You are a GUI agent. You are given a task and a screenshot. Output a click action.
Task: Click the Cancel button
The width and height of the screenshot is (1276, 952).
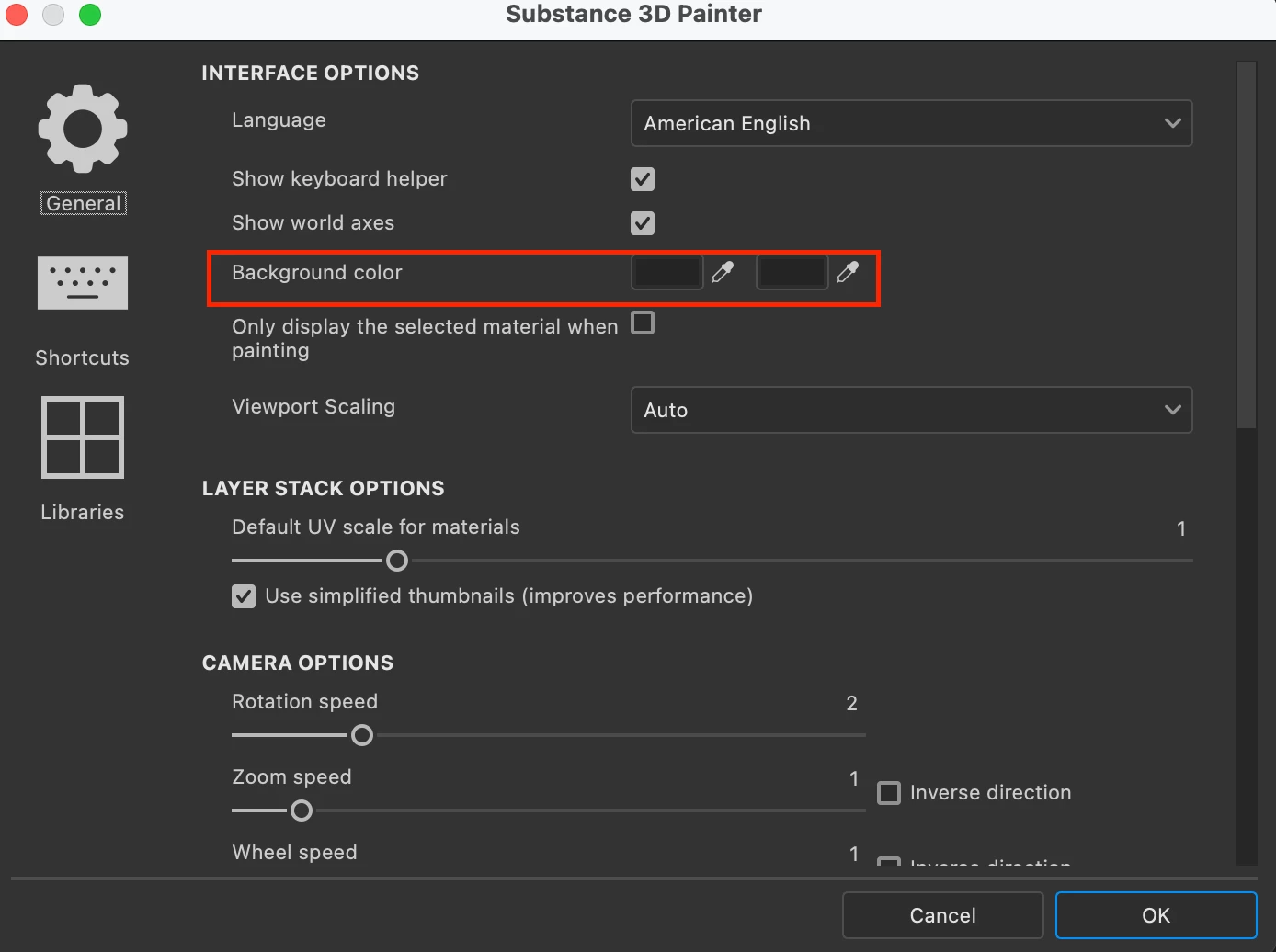click(x=943, y=915)
